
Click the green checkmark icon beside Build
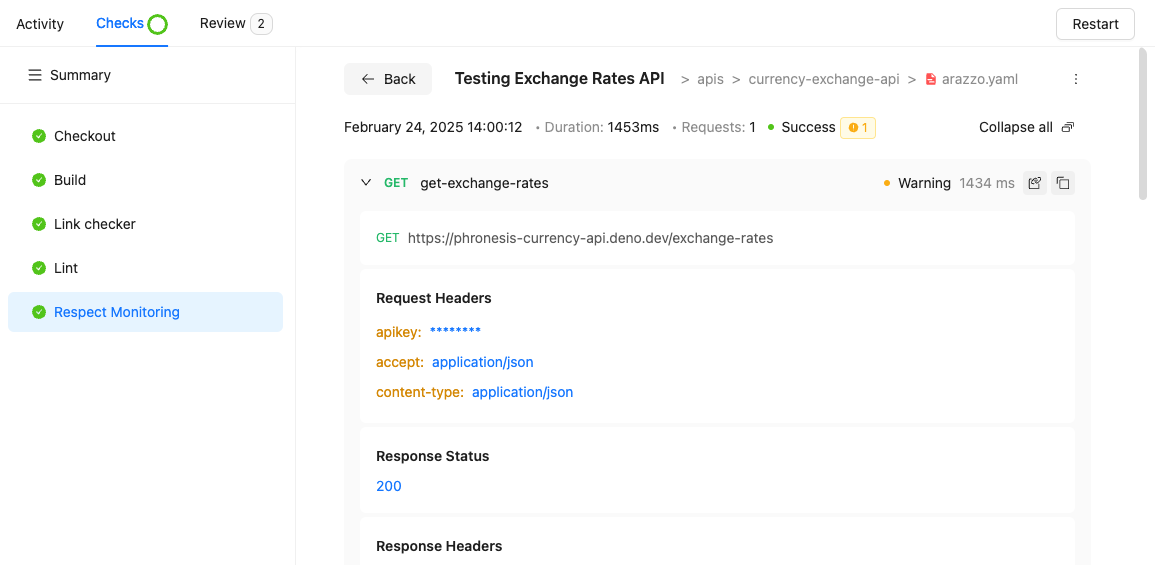[39, 180]
